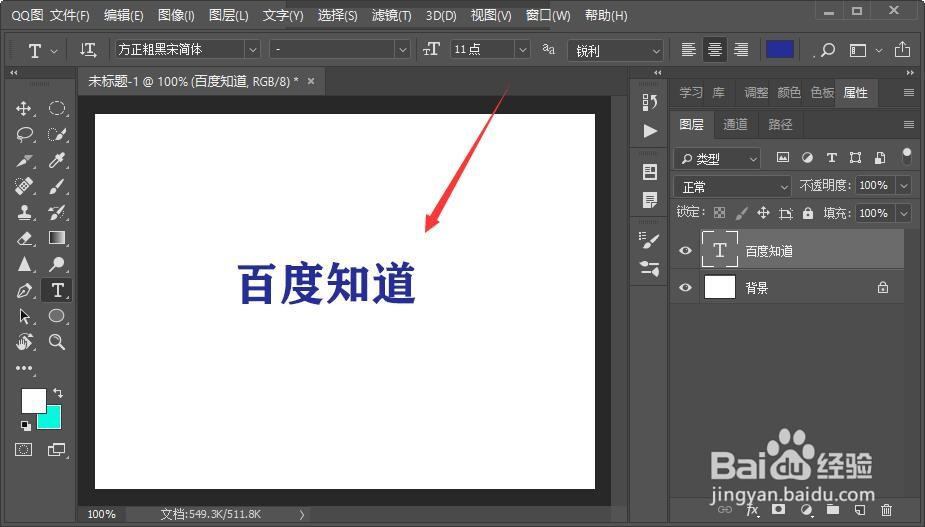This screenshot has width=925, height=527.
Task: Open the anti-aliasing 锐利 dropdown
Action: click(615, 51)
